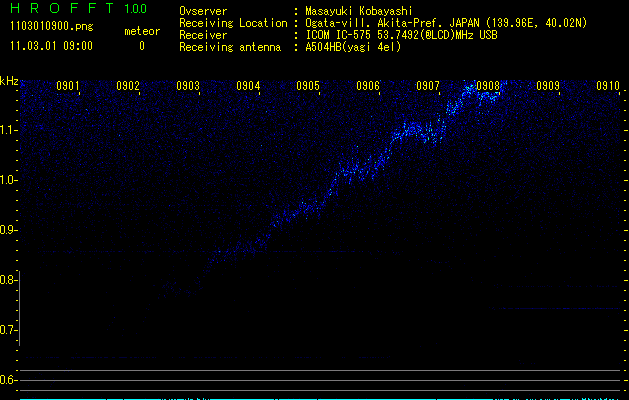629x400 pixels.
Task: Click the meteor count label
Action: (142, 31)
